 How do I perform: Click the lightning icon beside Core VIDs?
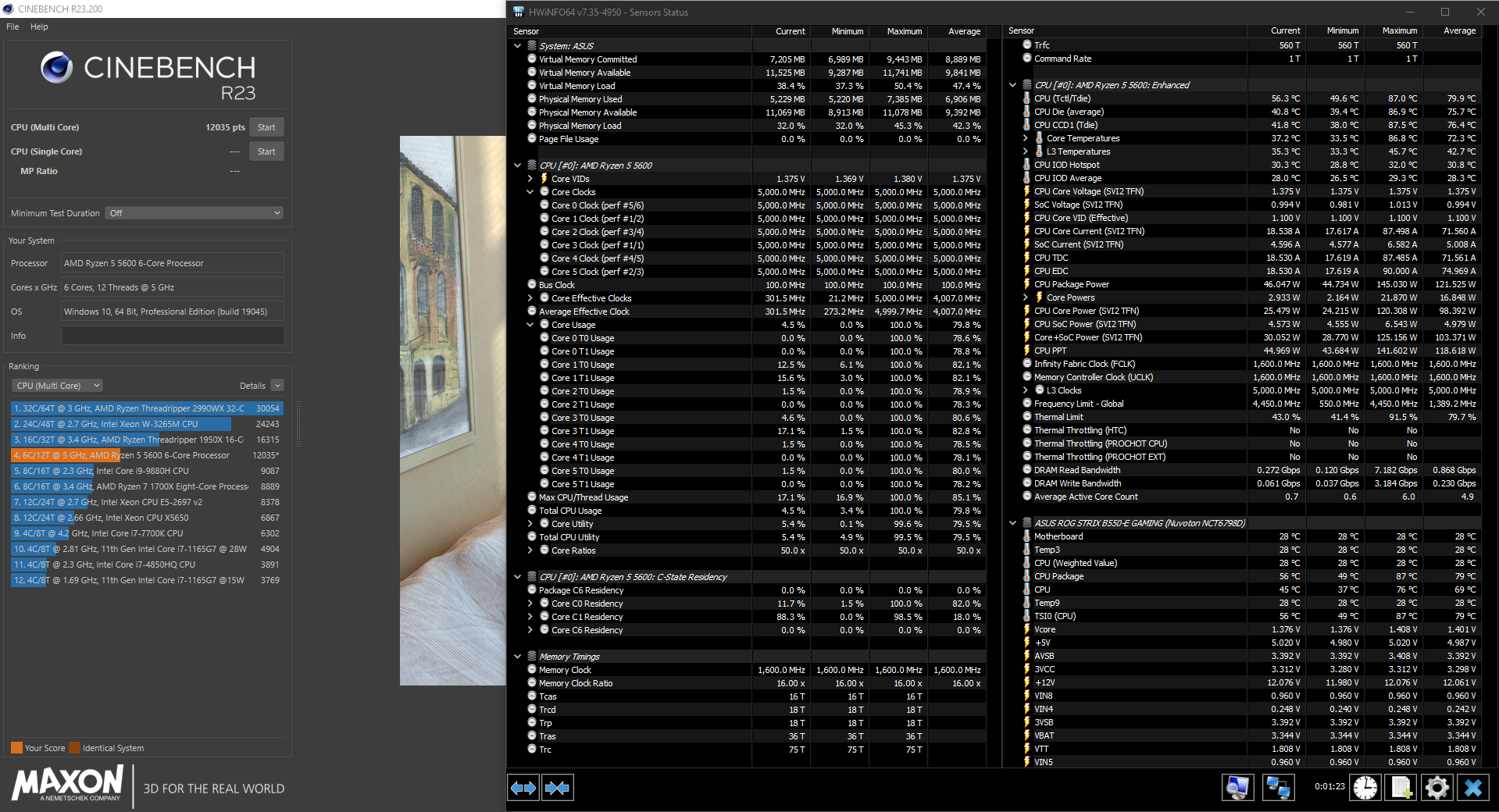[x=544, y=179]
